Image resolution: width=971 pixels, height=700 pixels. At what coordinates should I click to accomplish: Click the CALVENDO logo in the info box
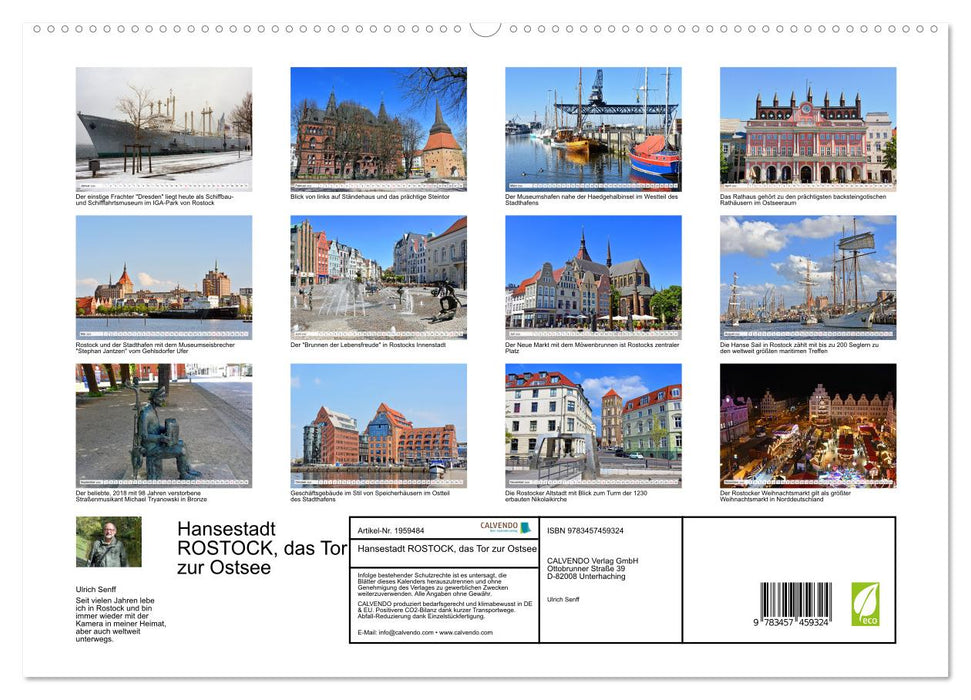(x=506, y=528)
